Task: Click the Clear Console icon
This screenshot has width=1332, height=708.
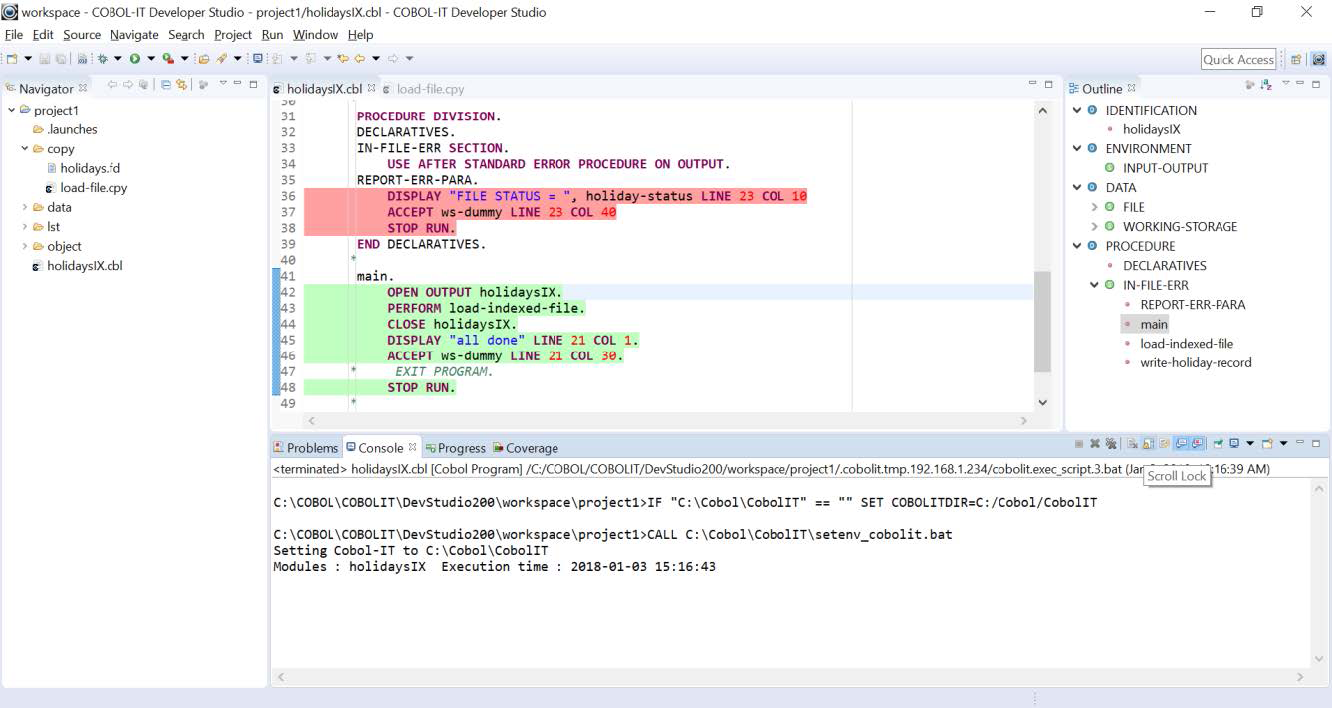Action: (1132, 444)
